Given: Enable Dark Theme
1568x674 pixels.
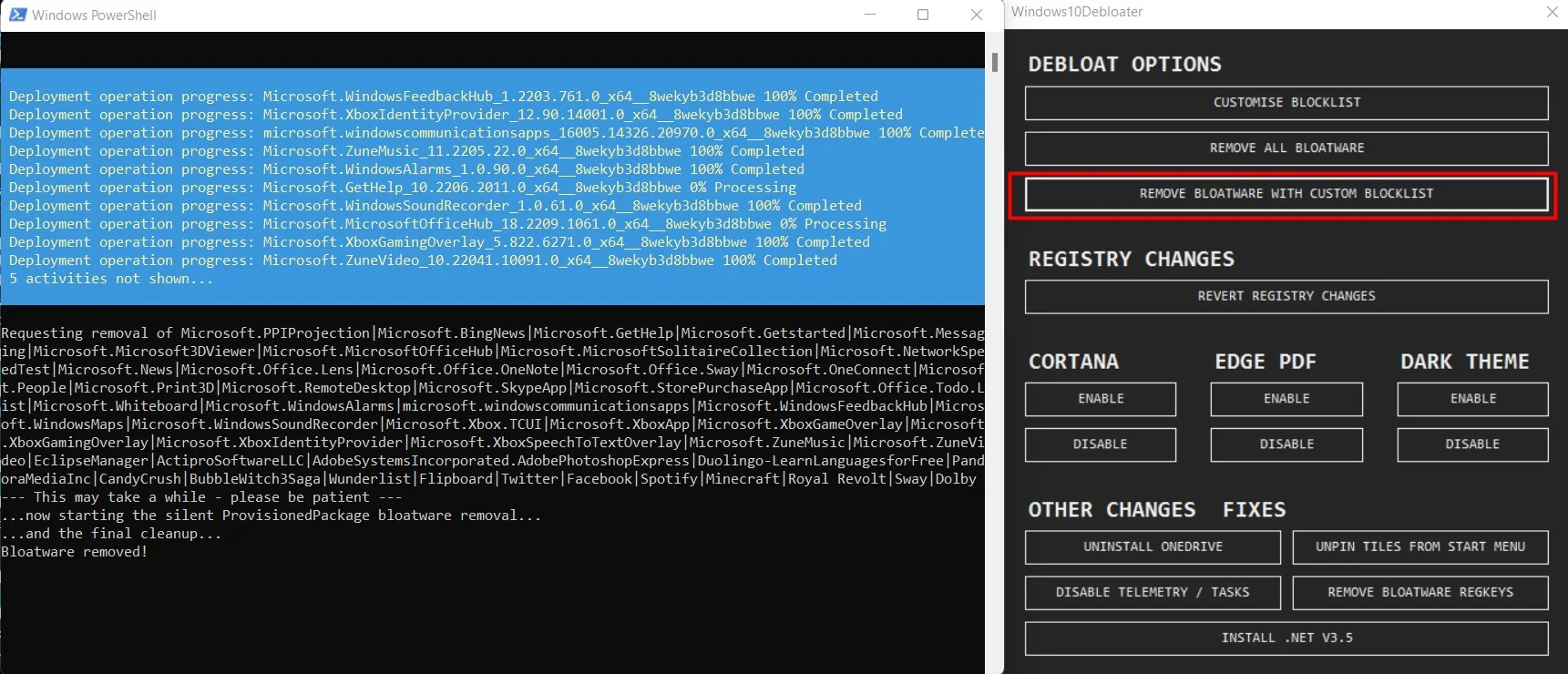Looking at the screenshot, I should tap(1473, 399).
